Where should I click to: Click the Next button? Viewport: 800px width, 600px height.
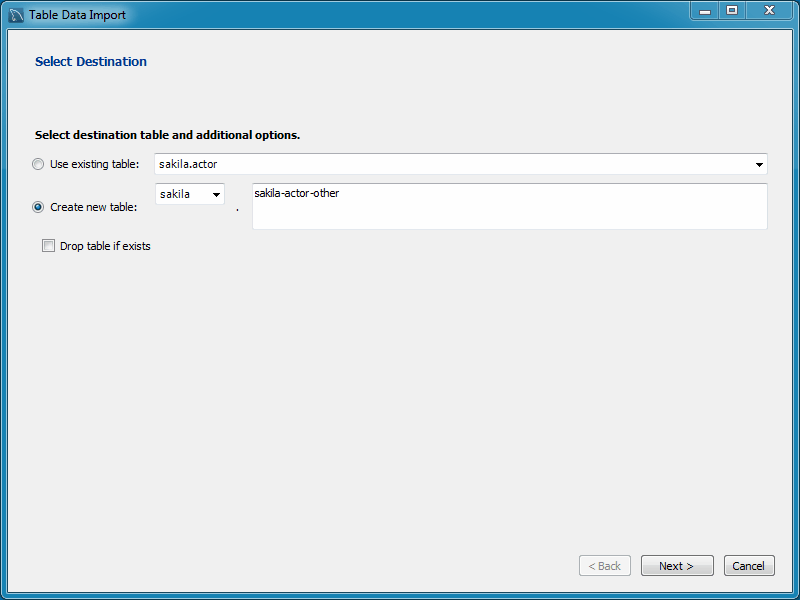point(677,566)
